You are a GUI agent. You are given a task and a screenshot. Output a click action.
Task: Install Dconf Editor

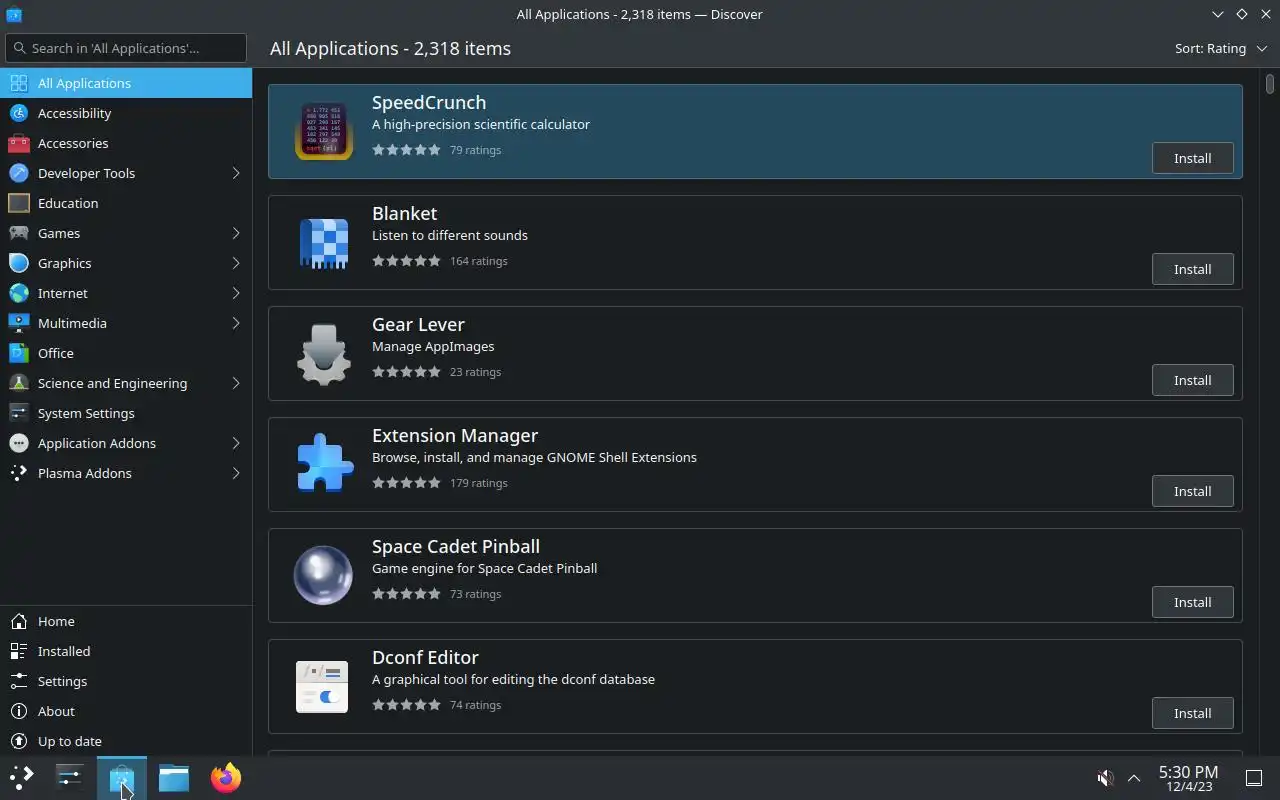(1192, 713)
